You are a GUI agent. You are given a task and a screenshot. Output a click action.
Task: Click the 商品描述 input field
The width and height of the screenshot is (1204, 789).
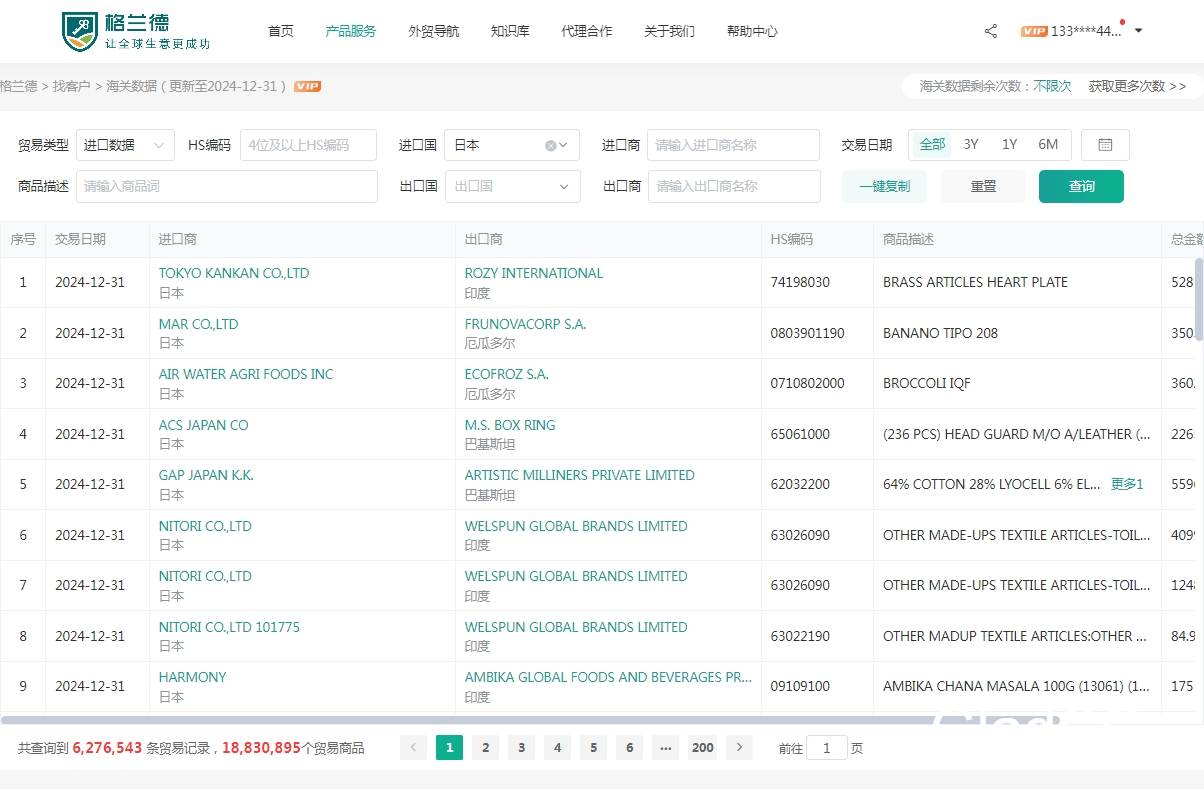[227, 186]
